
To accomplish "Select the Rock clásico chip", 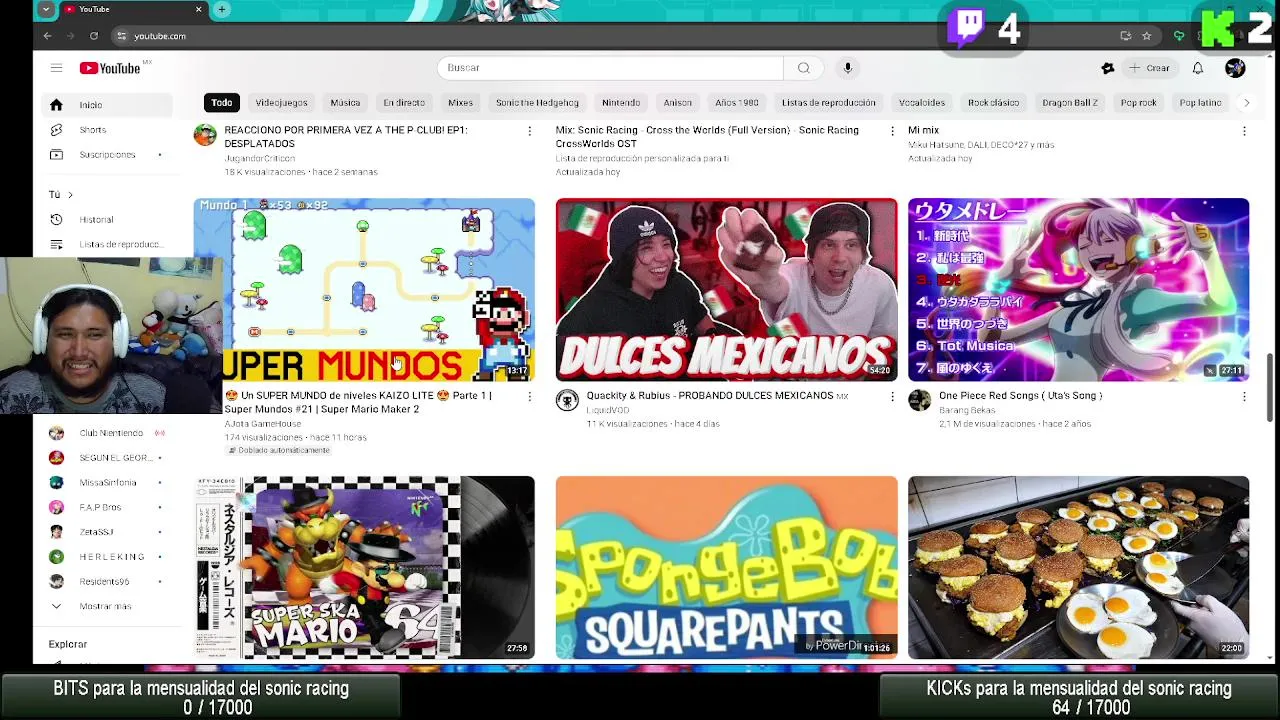I will (x=993, y=102).
